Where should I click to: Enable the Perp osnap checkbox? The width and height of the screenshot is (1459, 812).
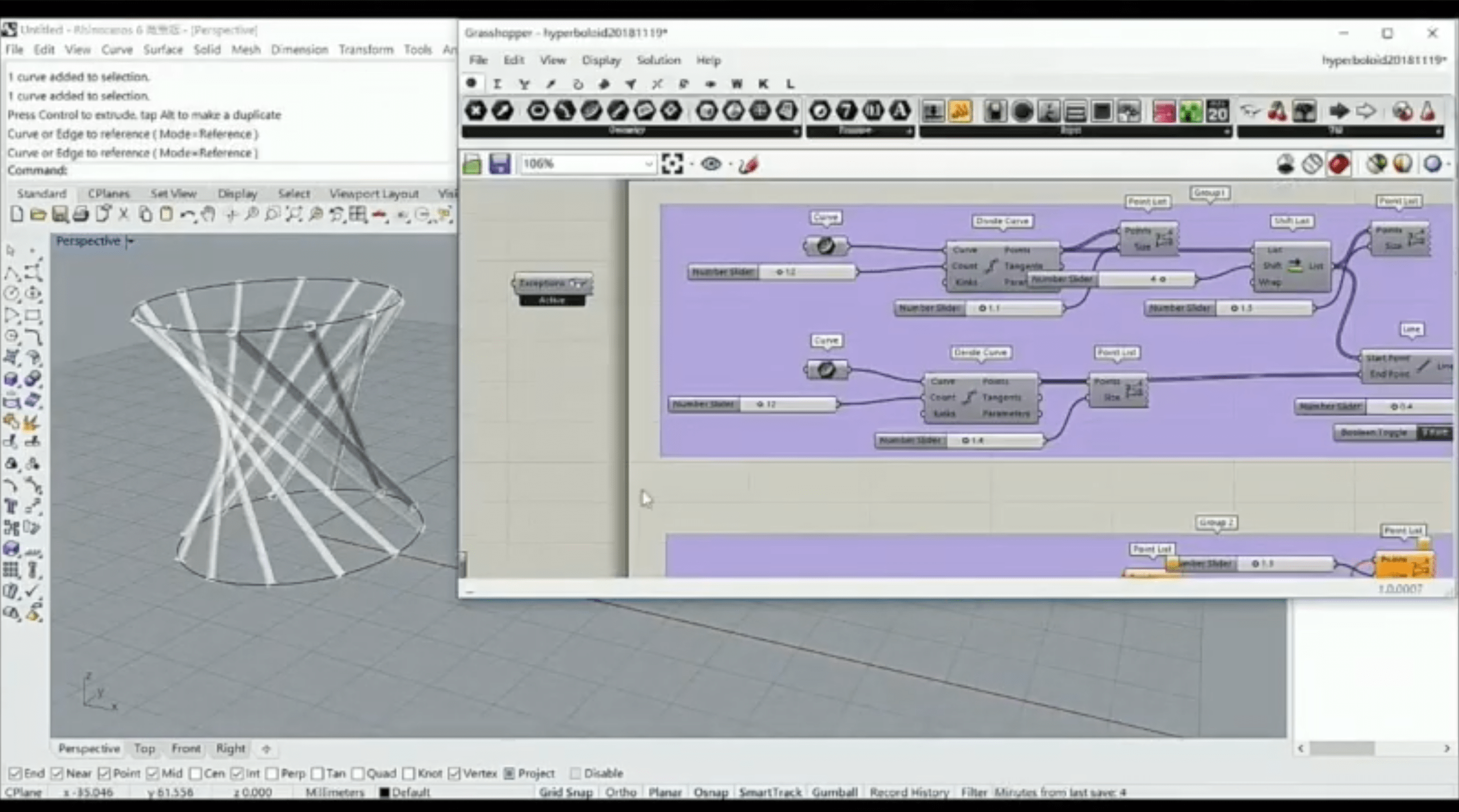tap(272, 773)
